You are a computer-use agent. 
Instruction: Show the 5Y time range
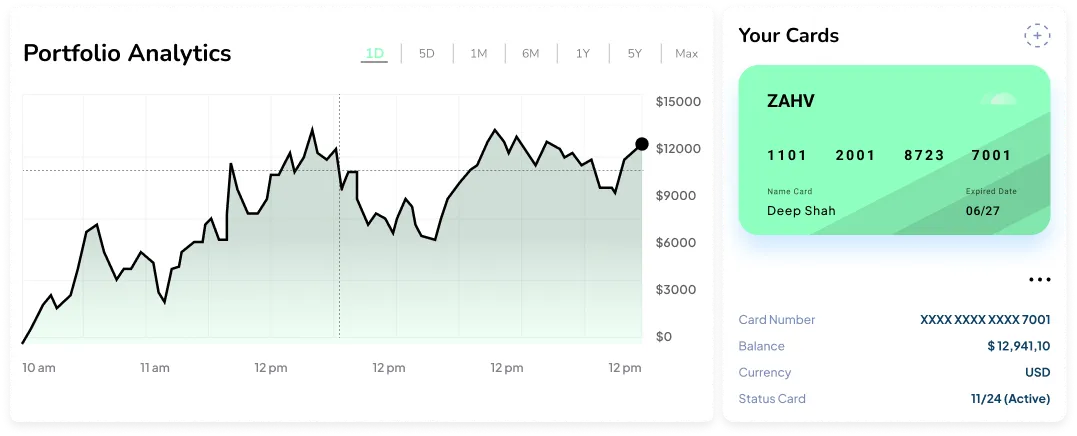pyautogui.click(x=635, y=54)
